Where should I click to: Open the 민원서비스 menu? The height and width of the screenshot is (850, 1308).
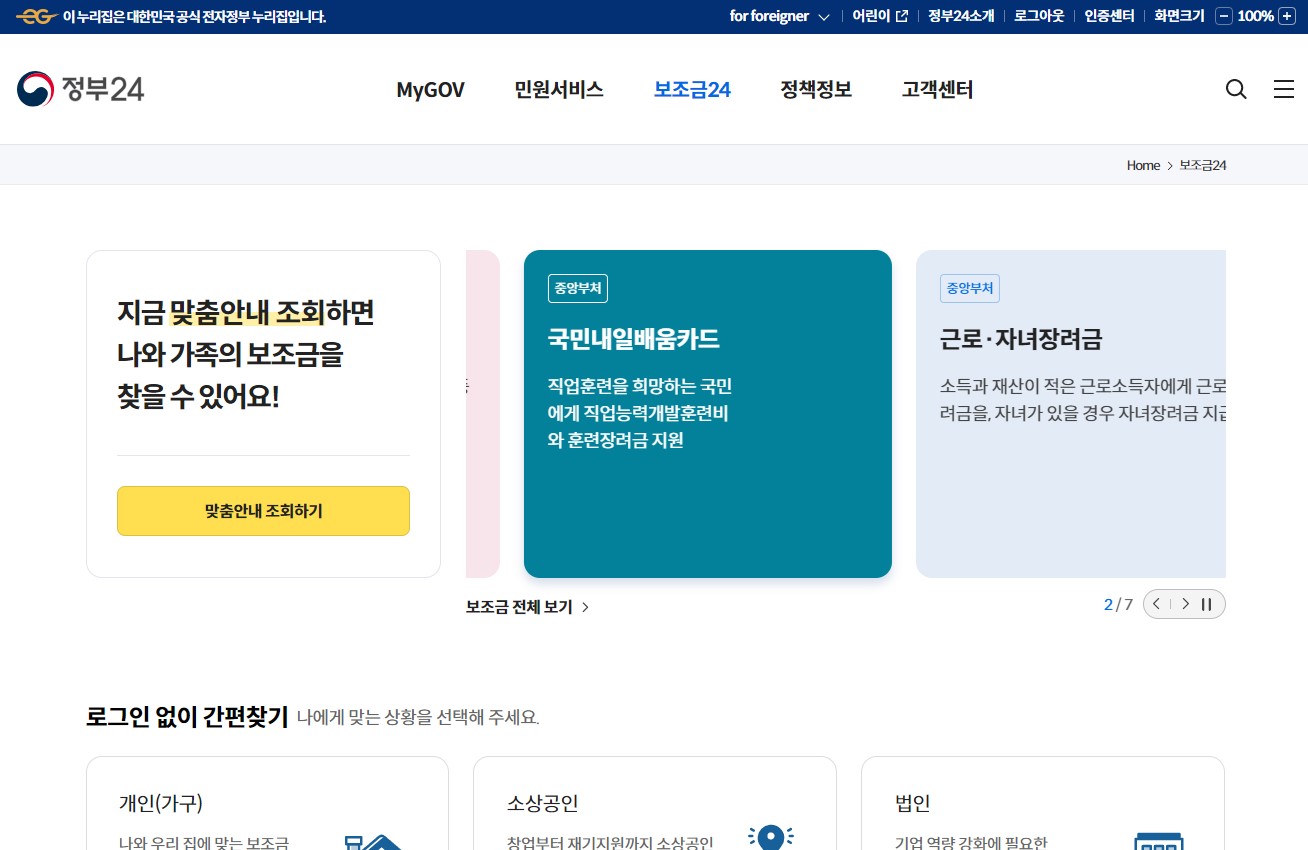[x=559, y=90]
